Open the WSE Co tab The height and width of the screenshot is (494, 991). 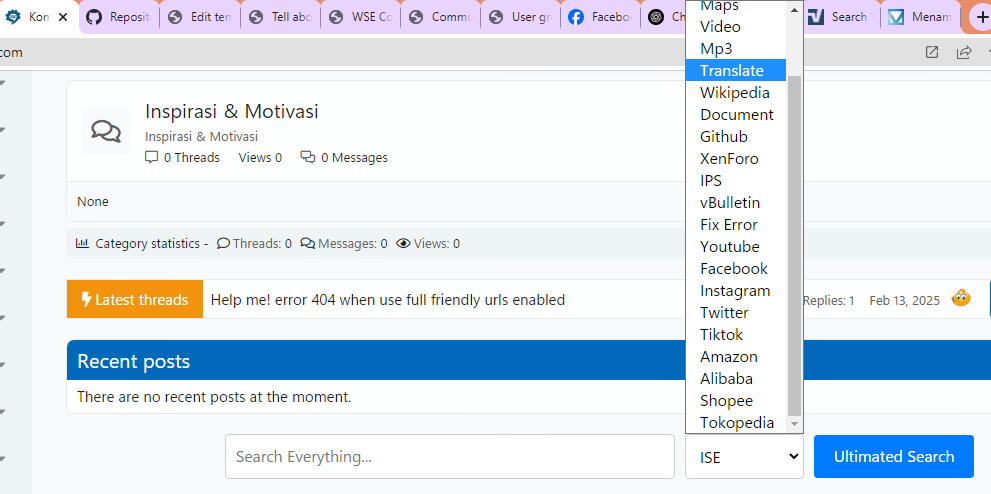click(361, 17)
